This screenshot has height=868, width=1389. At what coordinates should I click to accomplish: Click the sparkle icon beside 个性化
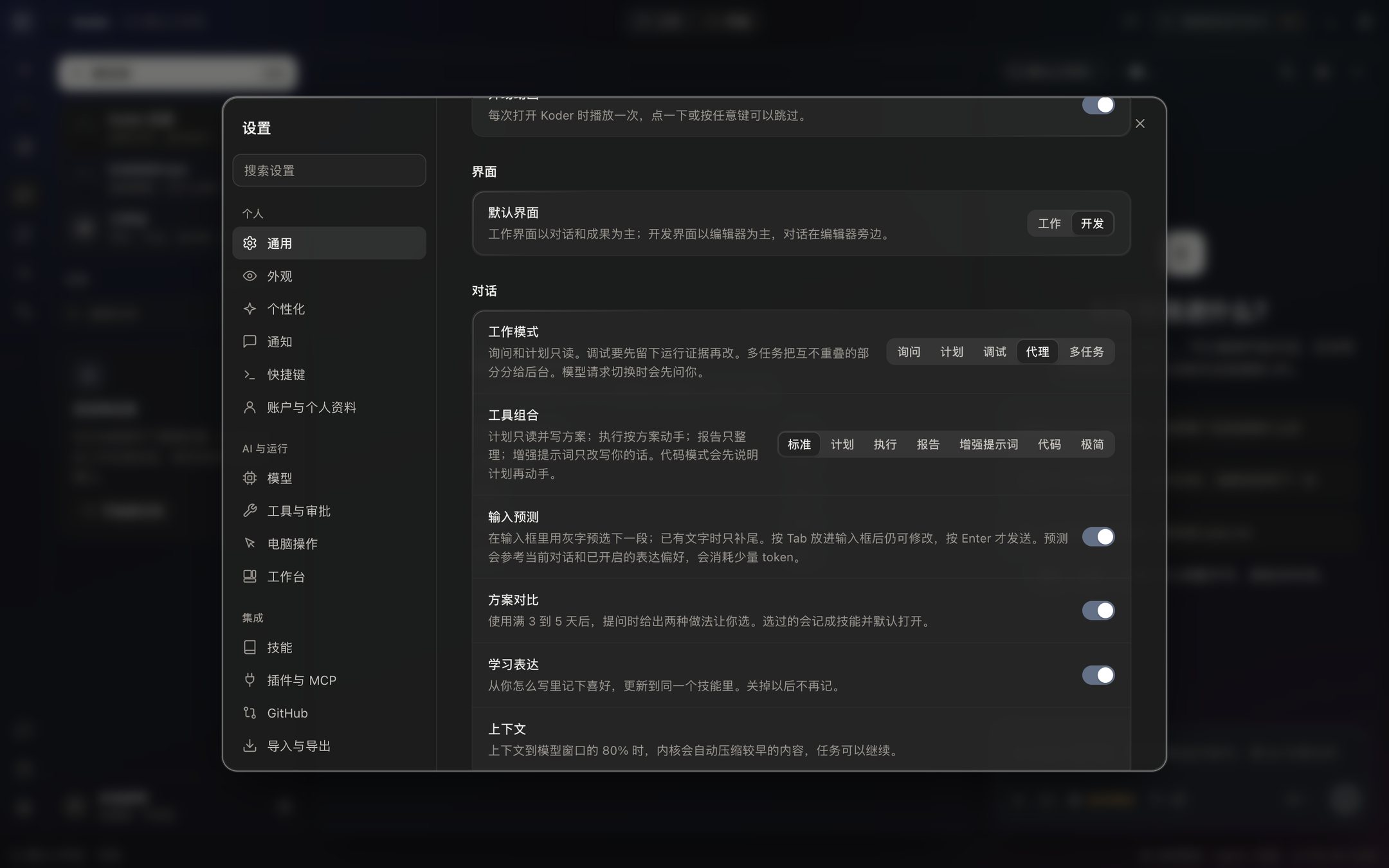(250, 309)
